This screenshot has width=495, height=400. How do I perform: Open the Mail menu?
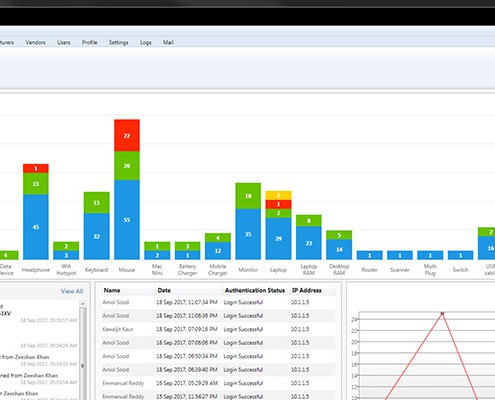pyautogui.click(x=168, y=42)
